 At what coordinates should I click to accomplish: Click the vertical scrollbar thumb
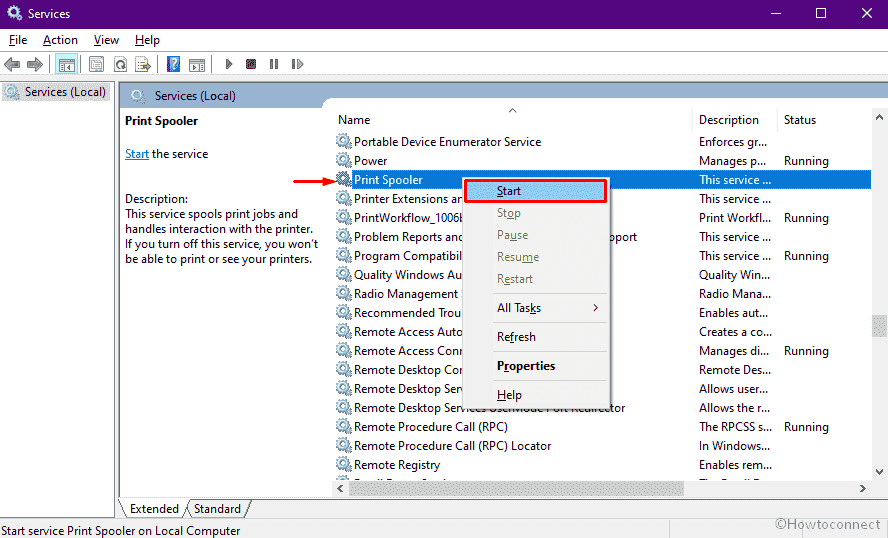click(879, 327)
